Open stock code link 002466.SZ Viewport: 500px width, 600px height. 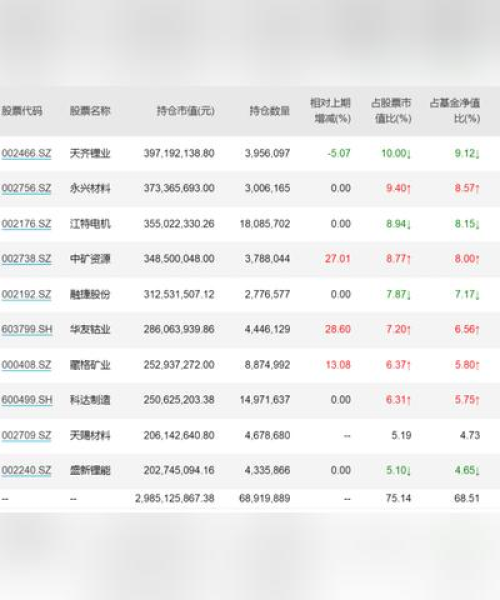(x=26, y=153)
